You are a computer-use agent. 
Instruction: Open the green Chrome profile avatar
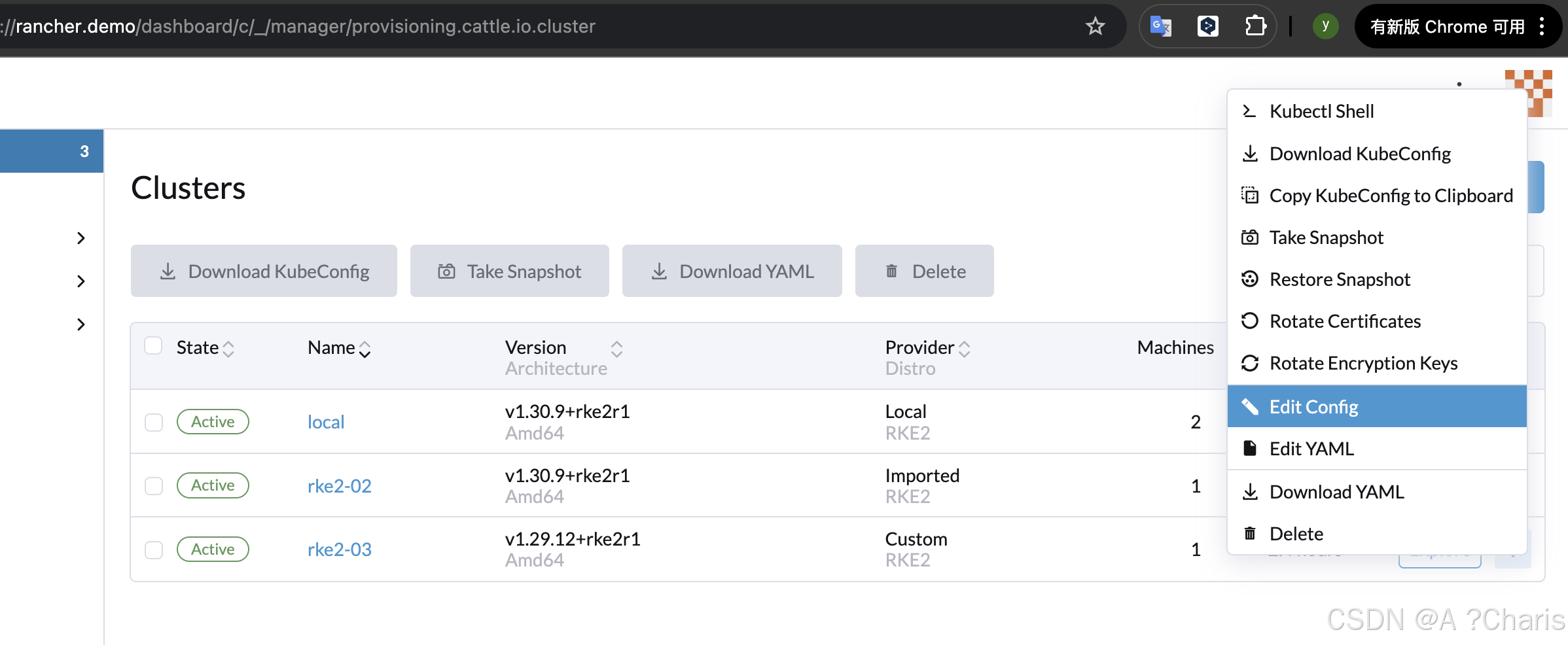pos(1325,26)
